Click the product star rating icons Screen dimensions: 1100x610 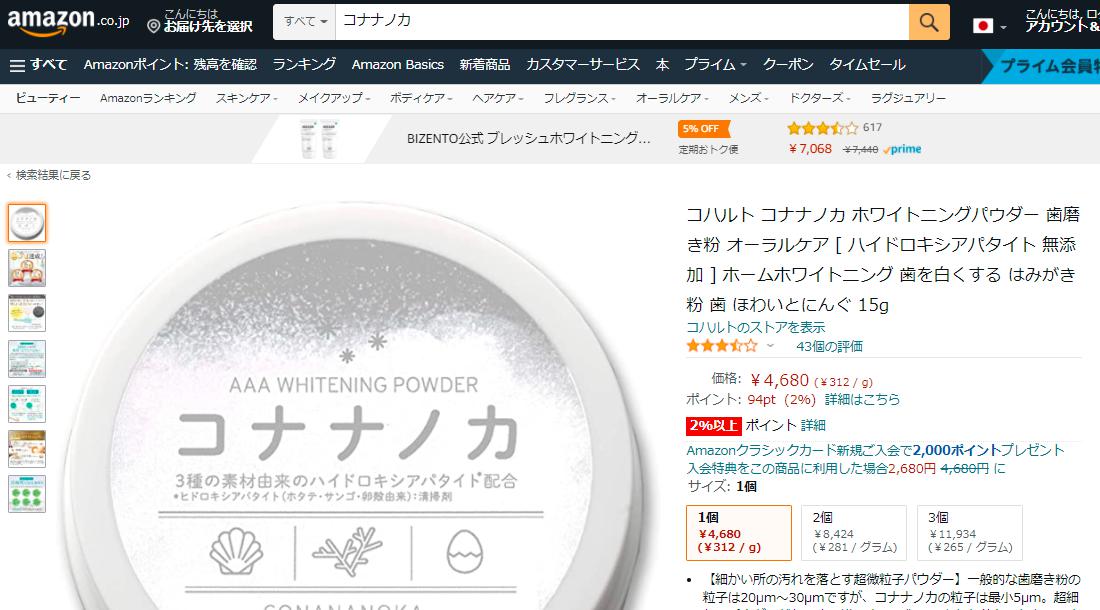[722, 346]
